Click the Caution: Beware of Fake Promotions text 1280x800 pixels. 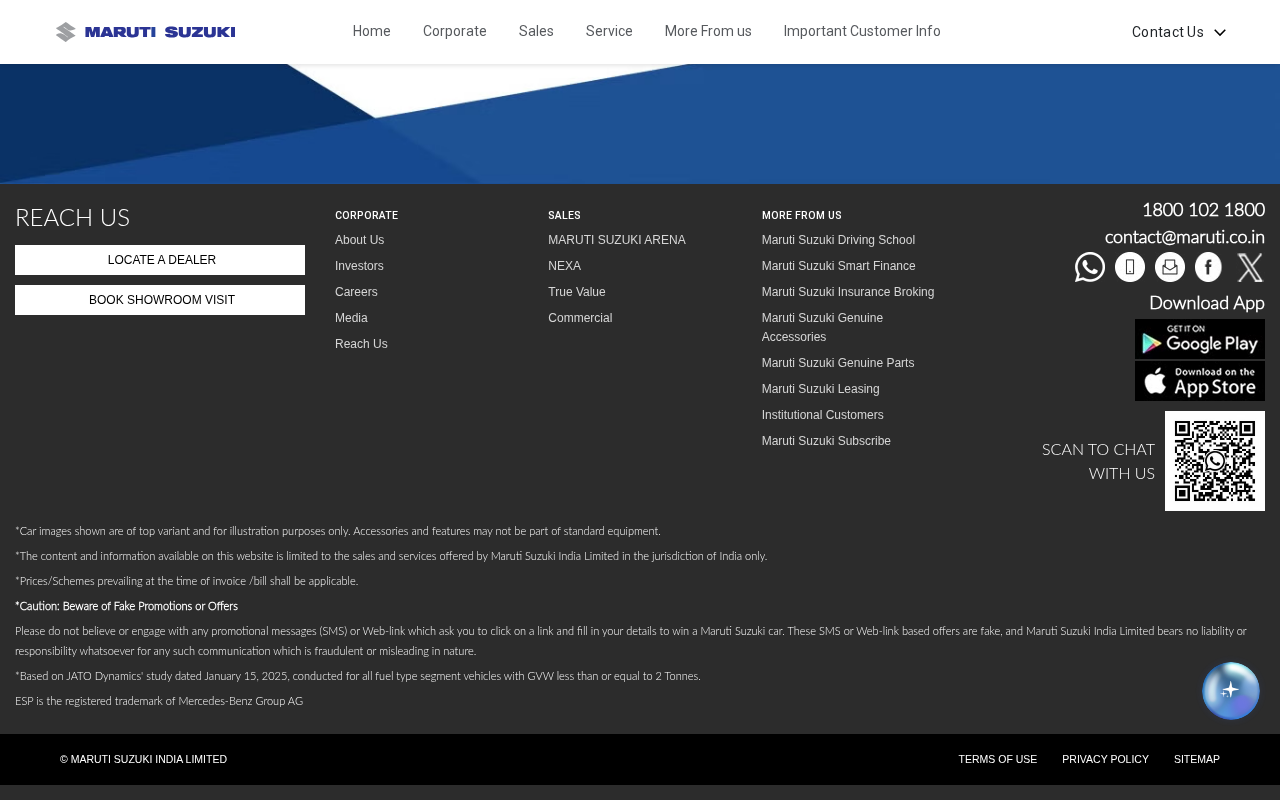pyautogui.click(x=126, y=606)
